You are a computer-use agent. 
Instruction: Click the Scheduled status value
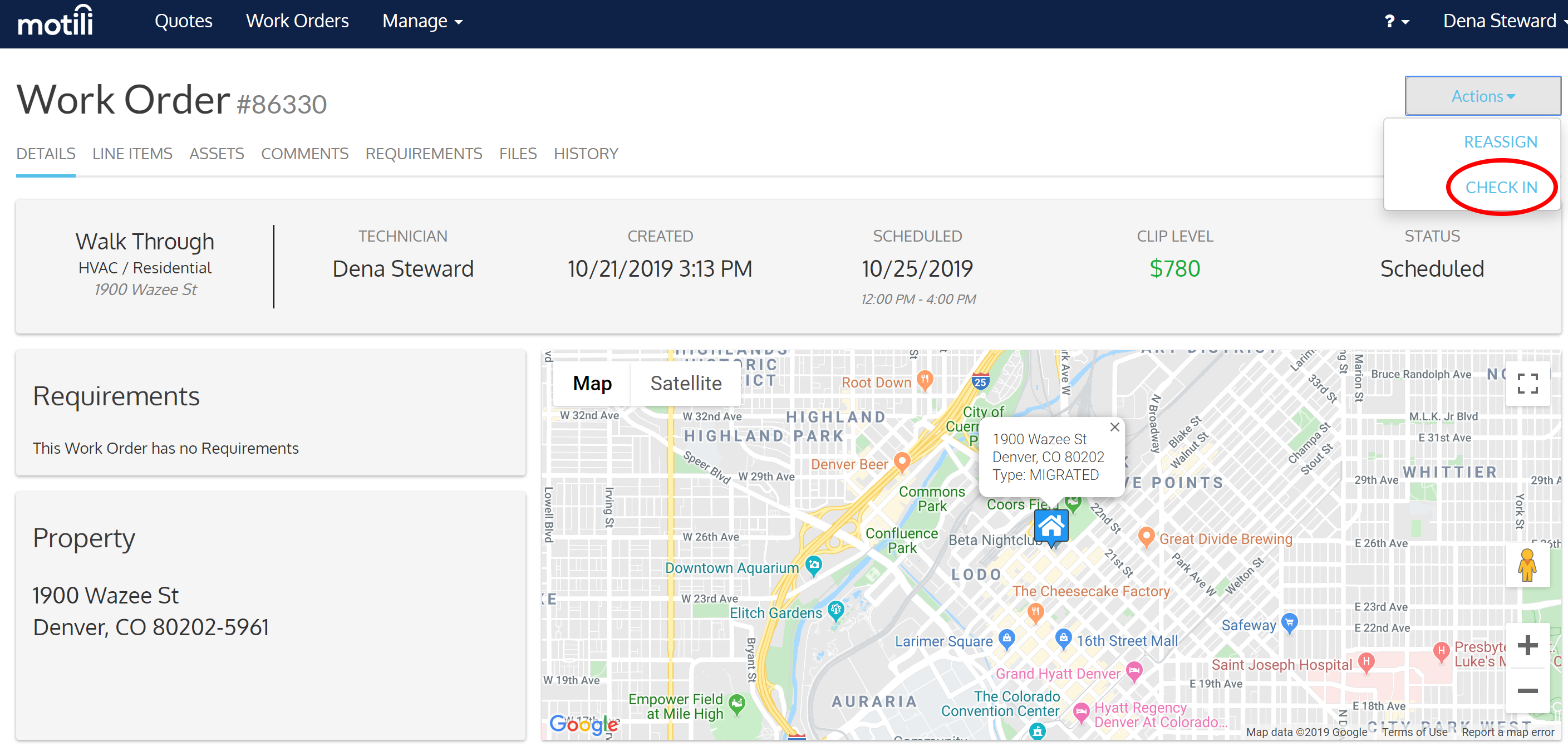coord(1431,268)
